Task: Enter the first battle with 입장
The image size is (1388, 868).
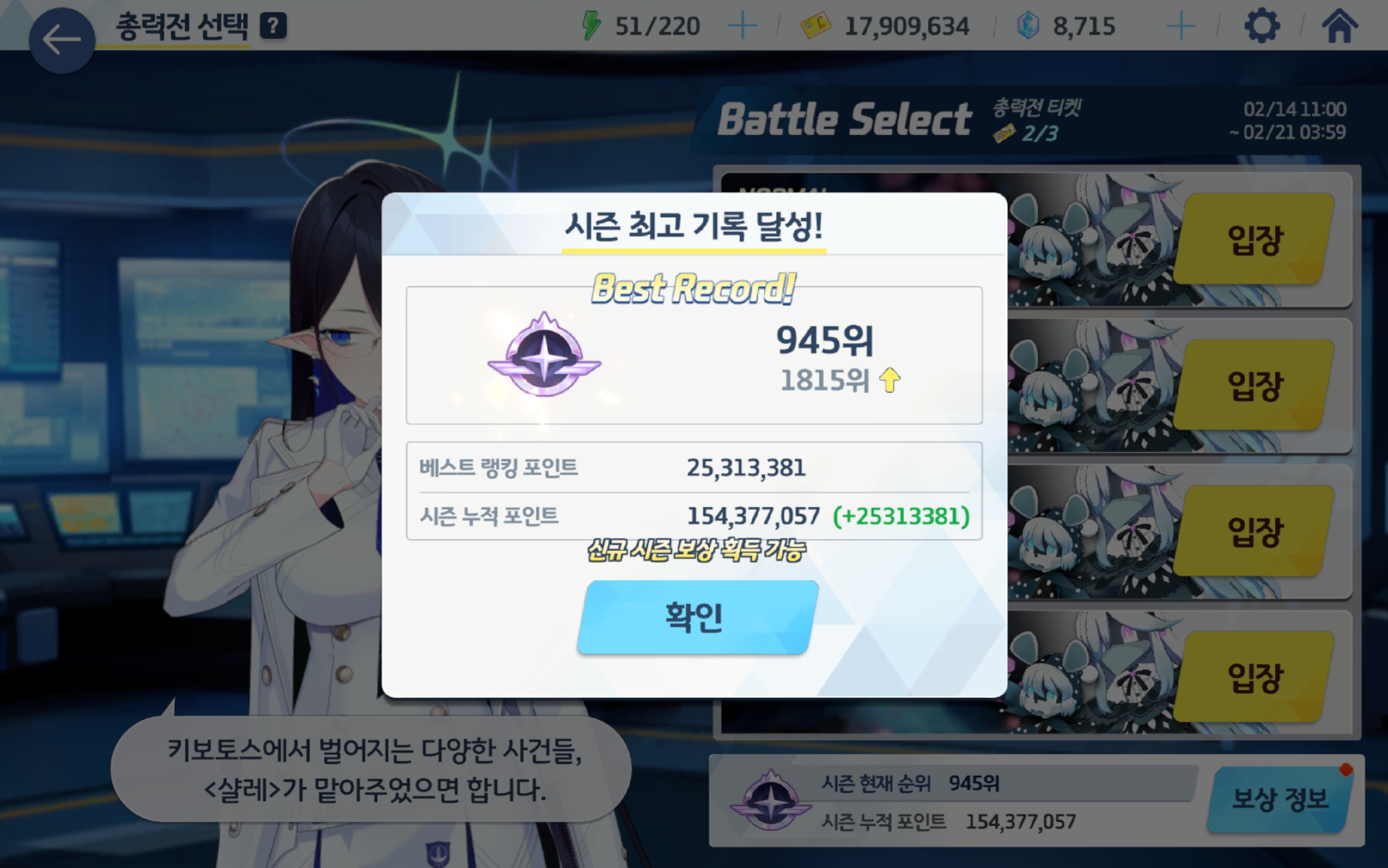Action: click(1254, 239)
